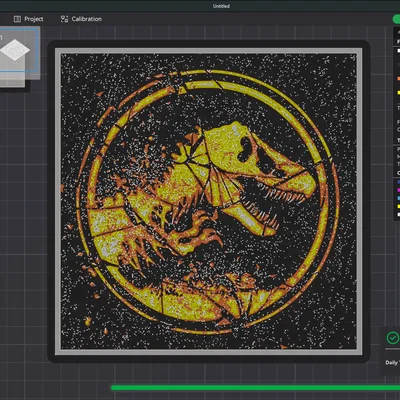
Task: Switch to the Calibration tab
Action: [81, 19]
